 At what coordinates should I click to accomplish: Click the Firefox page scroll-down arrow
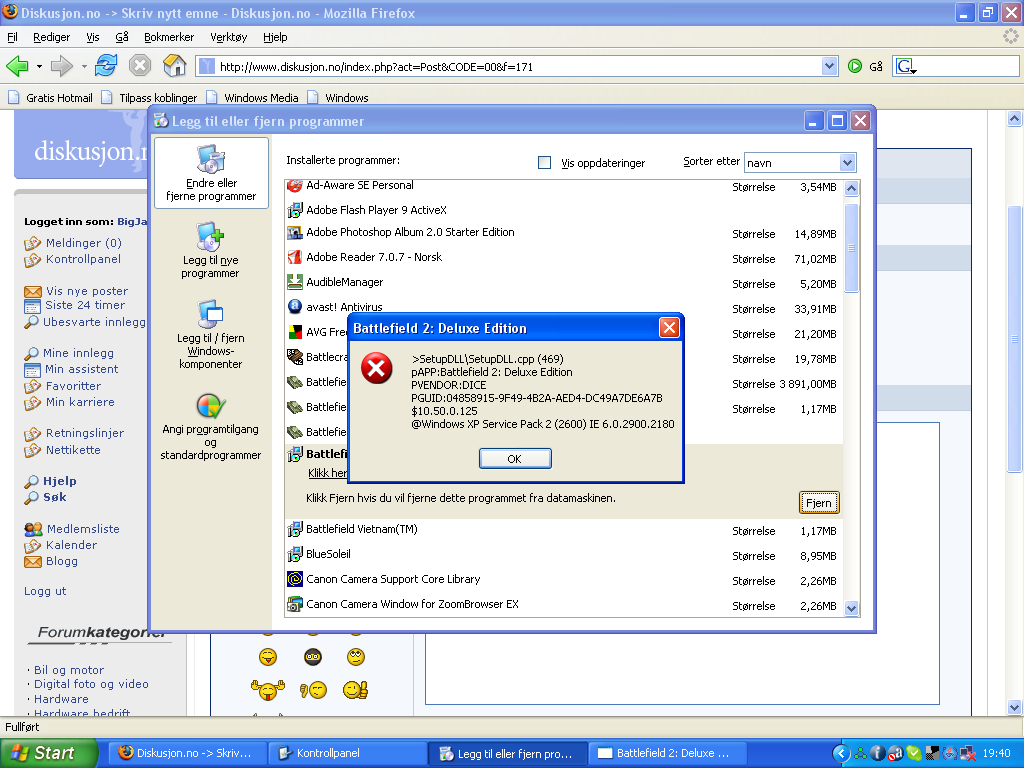pyautogui.click(x=1014, y=707)
